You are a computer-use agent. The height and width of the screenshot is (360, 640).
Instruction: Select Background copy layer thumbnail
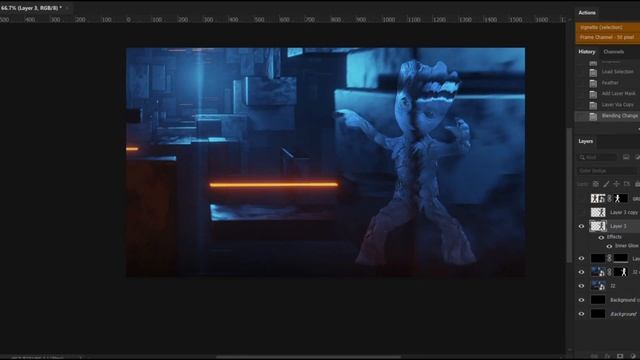598,300
